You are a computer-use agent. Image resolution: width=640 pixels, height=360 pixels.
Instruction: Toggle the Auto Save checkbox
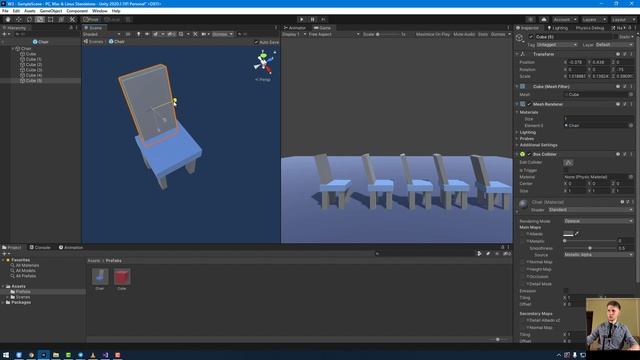click(x=256, y=42)
